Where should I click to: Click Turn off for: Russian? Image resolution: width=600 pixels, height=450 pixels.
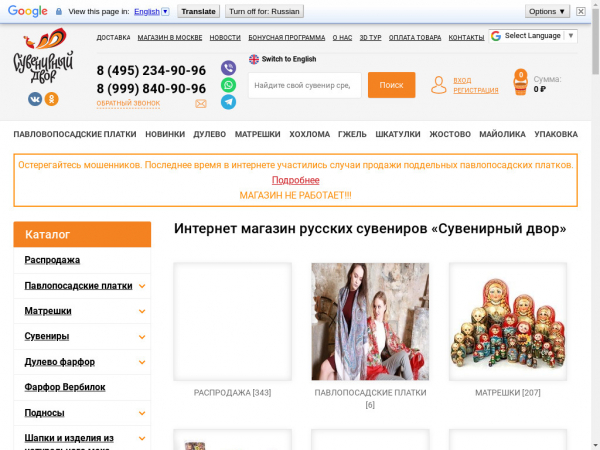[x=264, y=11]
